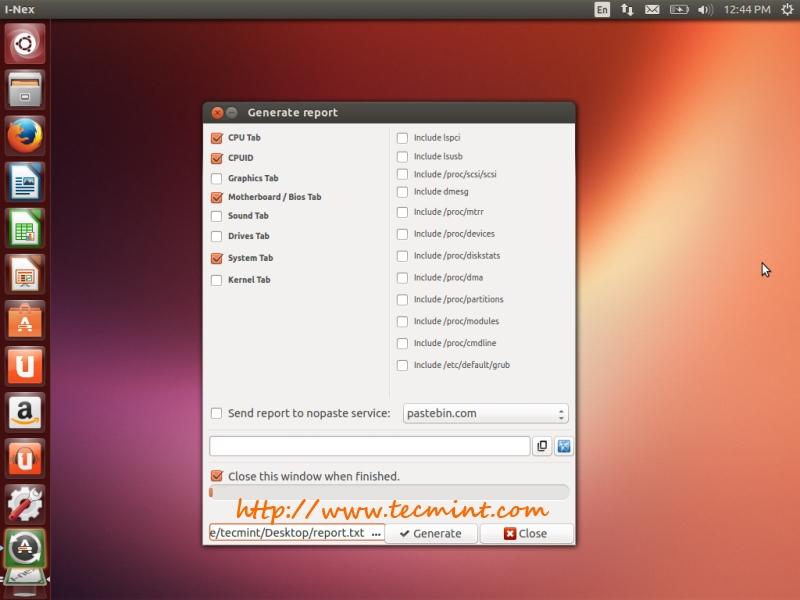Open Software Updater launcher icon

click(25, 549)
